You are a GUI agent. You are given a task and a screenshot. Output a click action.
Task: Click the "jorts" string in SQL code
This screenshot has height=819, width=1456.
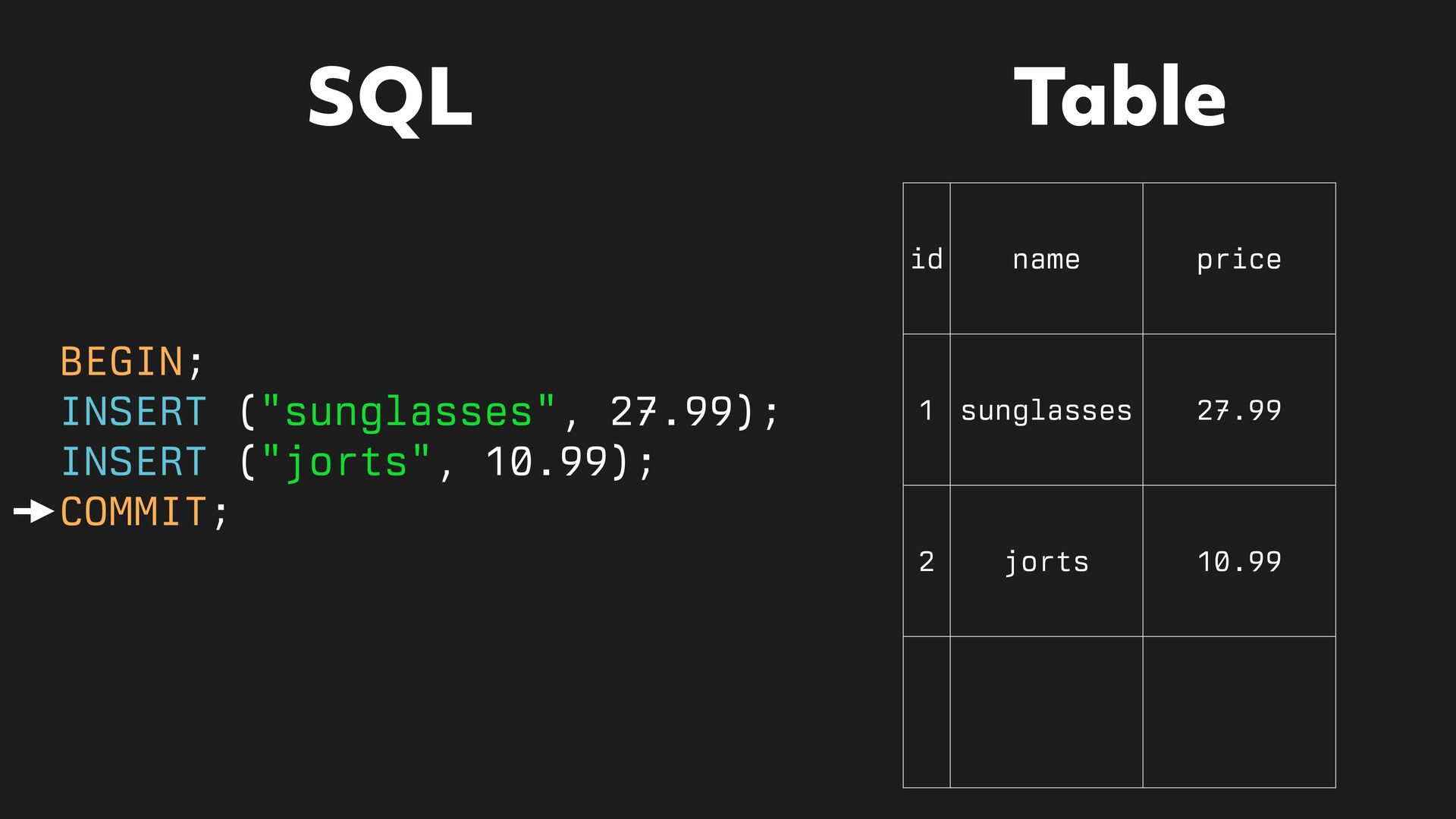[x=347, y=463]
